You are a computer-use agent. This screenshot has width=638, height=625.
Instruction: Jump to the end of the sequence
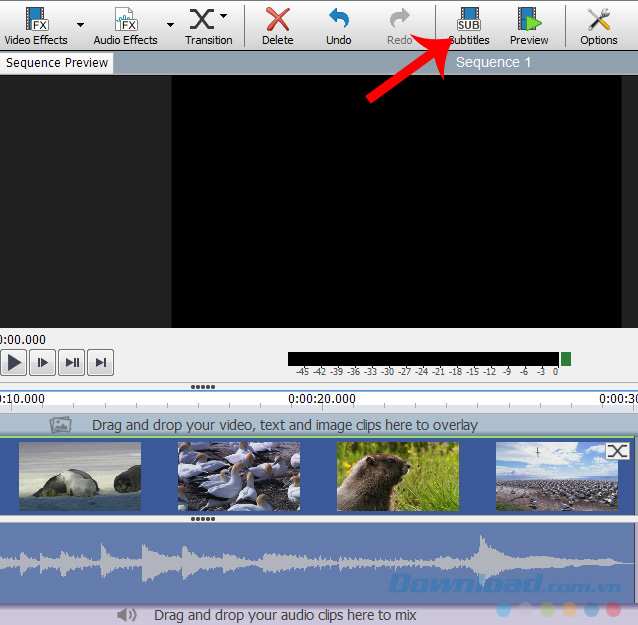[102, 362]
